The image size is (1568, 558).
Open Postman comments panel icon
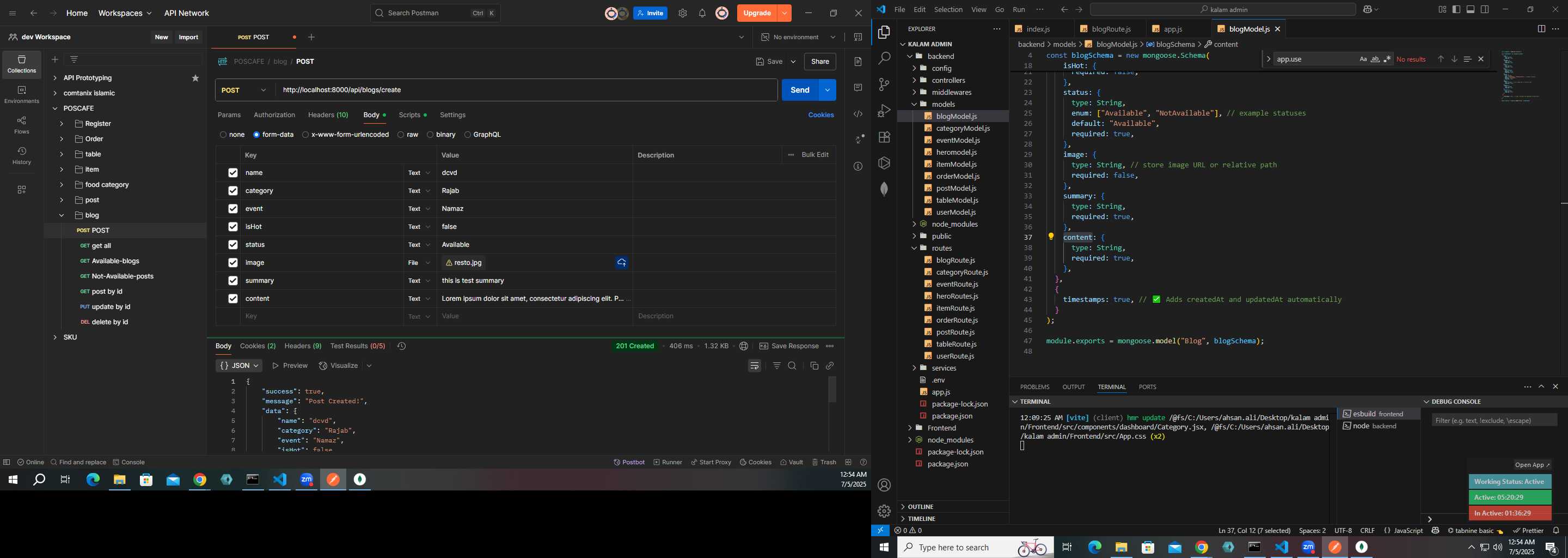[858, 88]
